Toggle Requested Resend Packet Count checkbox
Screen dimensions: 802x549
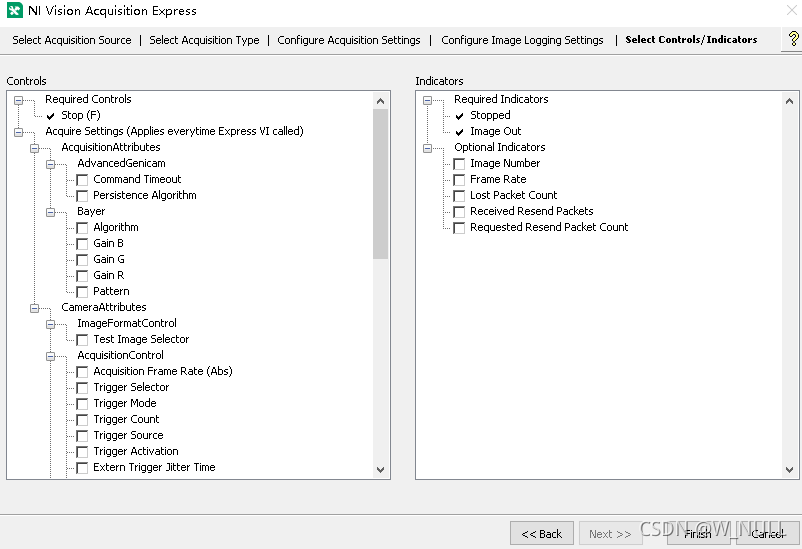(x=459, y=228)
